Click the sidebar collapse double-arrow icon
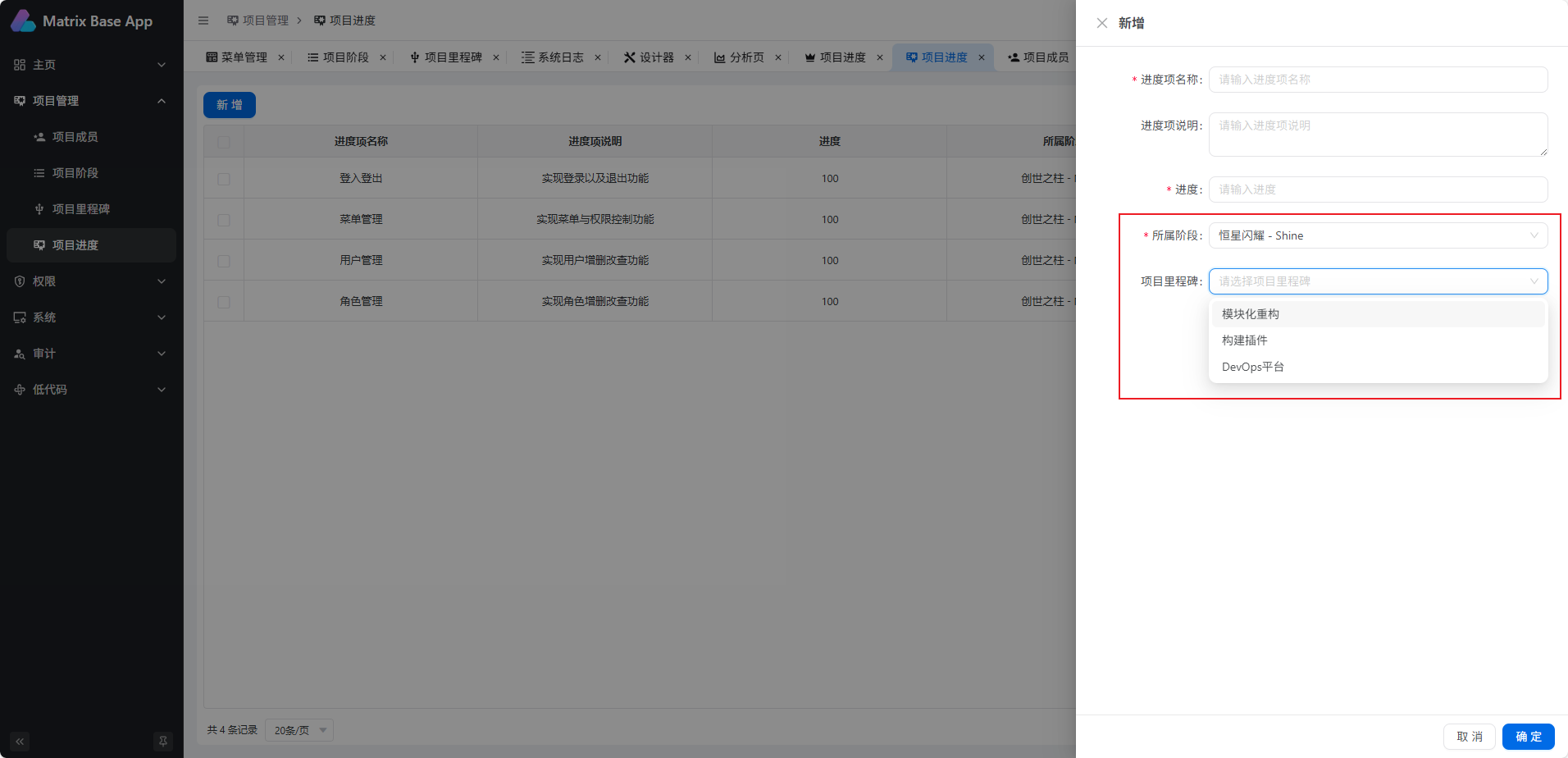This screenshot has height=758, width=1568. [20, 742]
